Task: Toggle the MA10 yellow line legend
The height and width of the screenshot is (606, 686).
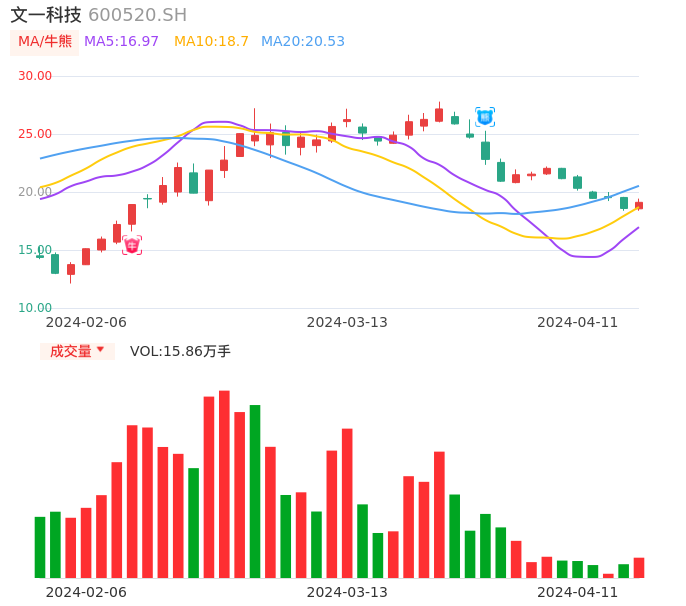Action: click(211, 42)
